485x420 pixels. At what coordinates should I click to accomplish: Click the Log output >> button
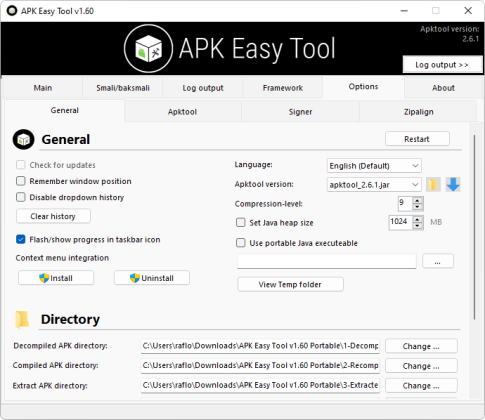coord(442,65)
